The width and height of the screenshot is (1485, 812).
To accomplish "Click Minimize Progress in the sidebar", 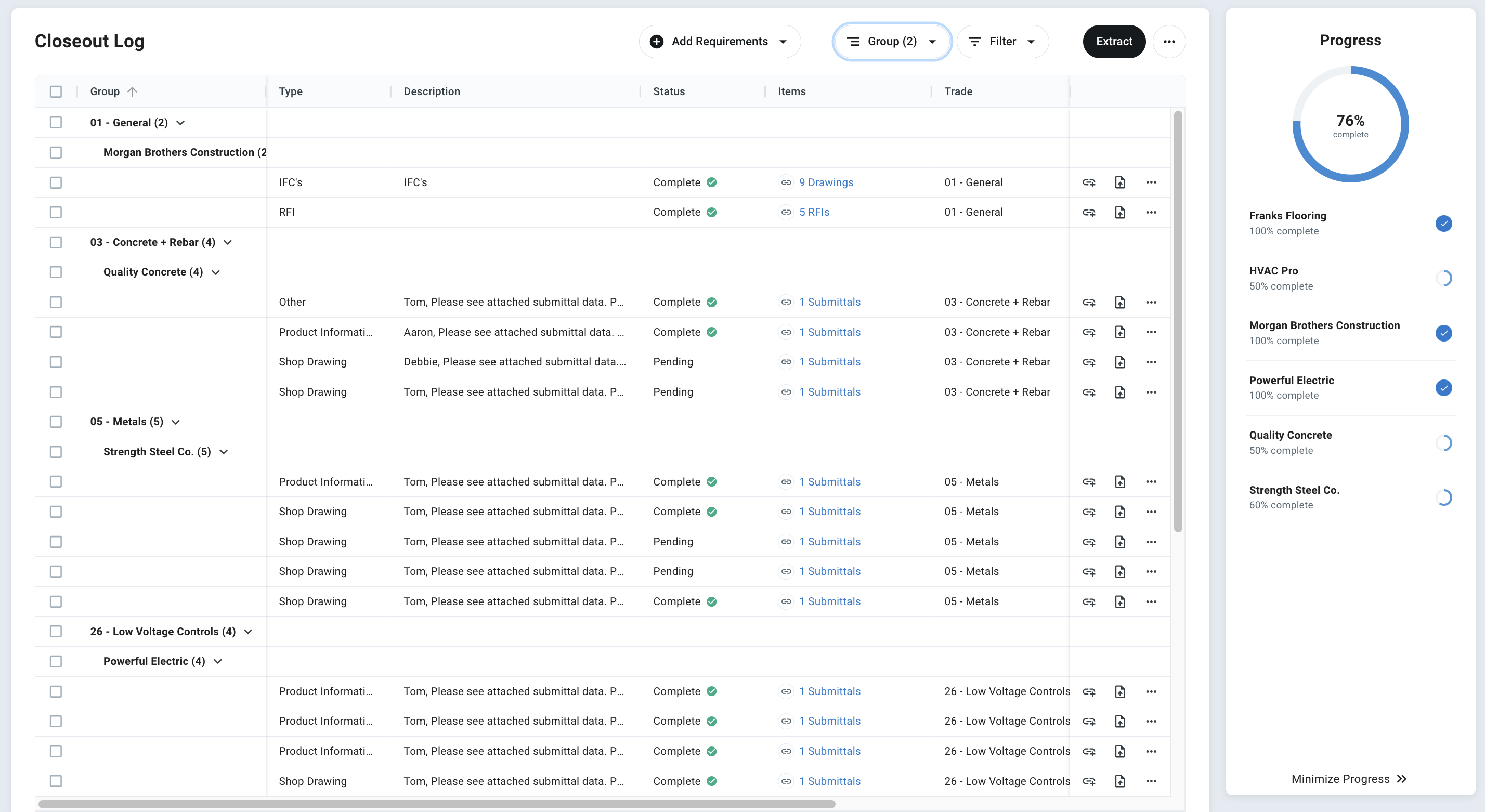I will [1349, 779].
